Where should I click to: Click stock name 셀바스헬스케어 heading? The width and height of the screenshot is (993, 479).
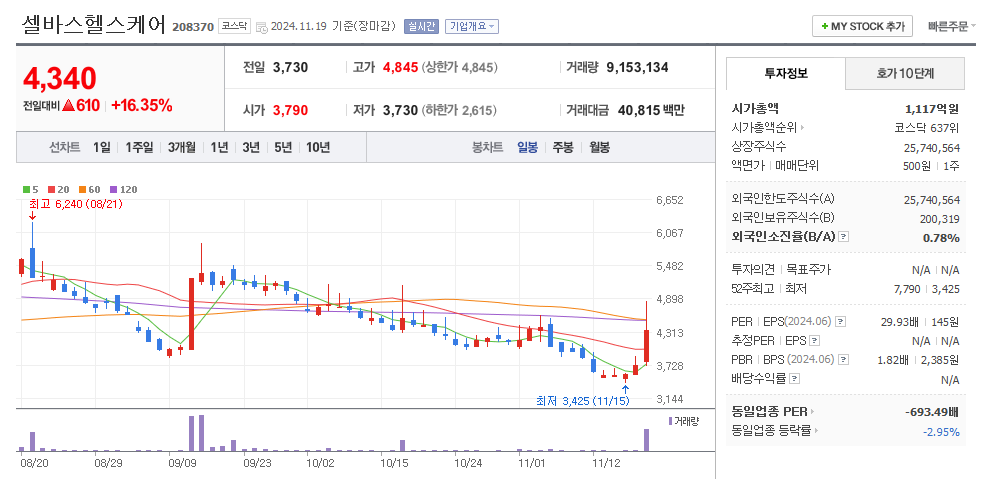[94, 25]
